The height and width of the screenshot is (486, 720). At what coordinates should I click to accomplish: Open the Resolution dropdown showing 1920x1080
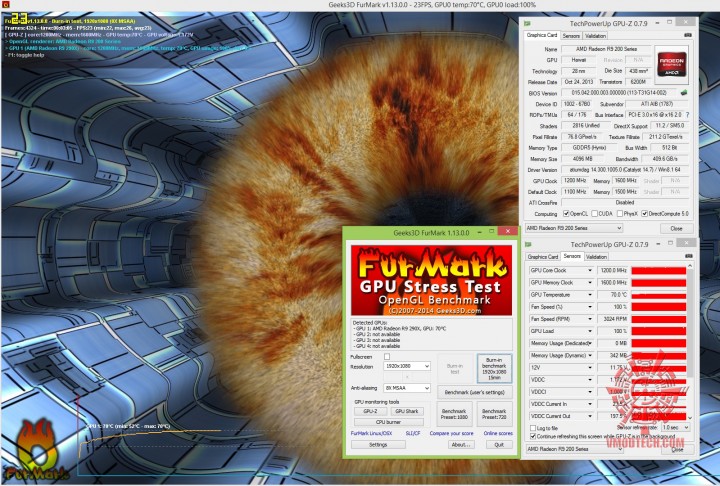point(407,366)
